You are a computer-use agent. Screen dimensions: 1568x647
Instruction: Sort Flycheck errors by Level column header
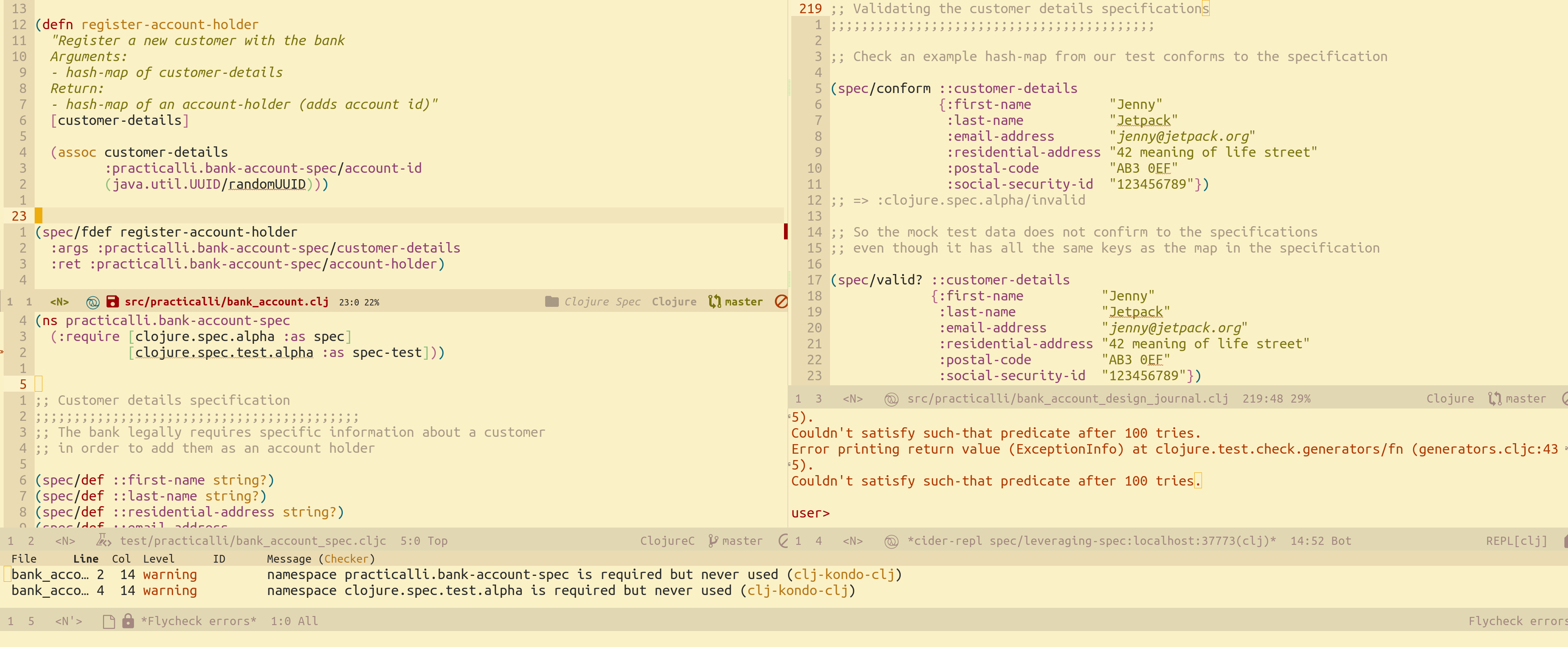tap(158, 558)
